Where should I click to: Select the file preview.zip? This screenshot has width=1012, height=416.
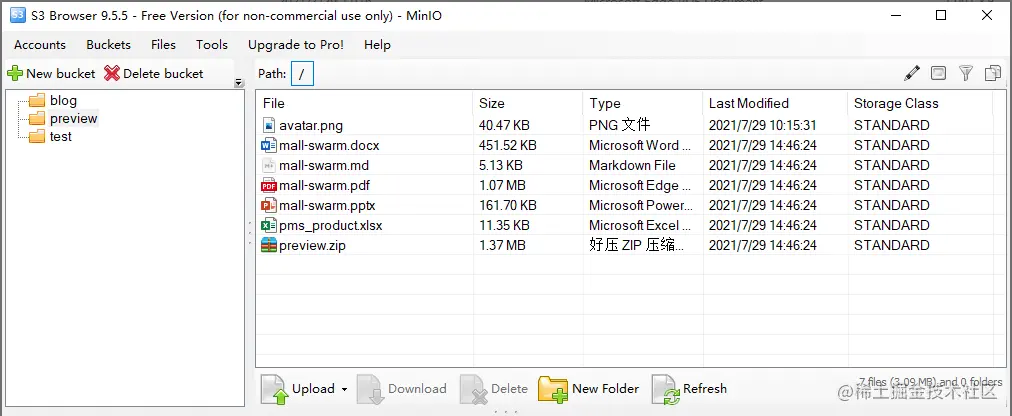tap(312, 245)
